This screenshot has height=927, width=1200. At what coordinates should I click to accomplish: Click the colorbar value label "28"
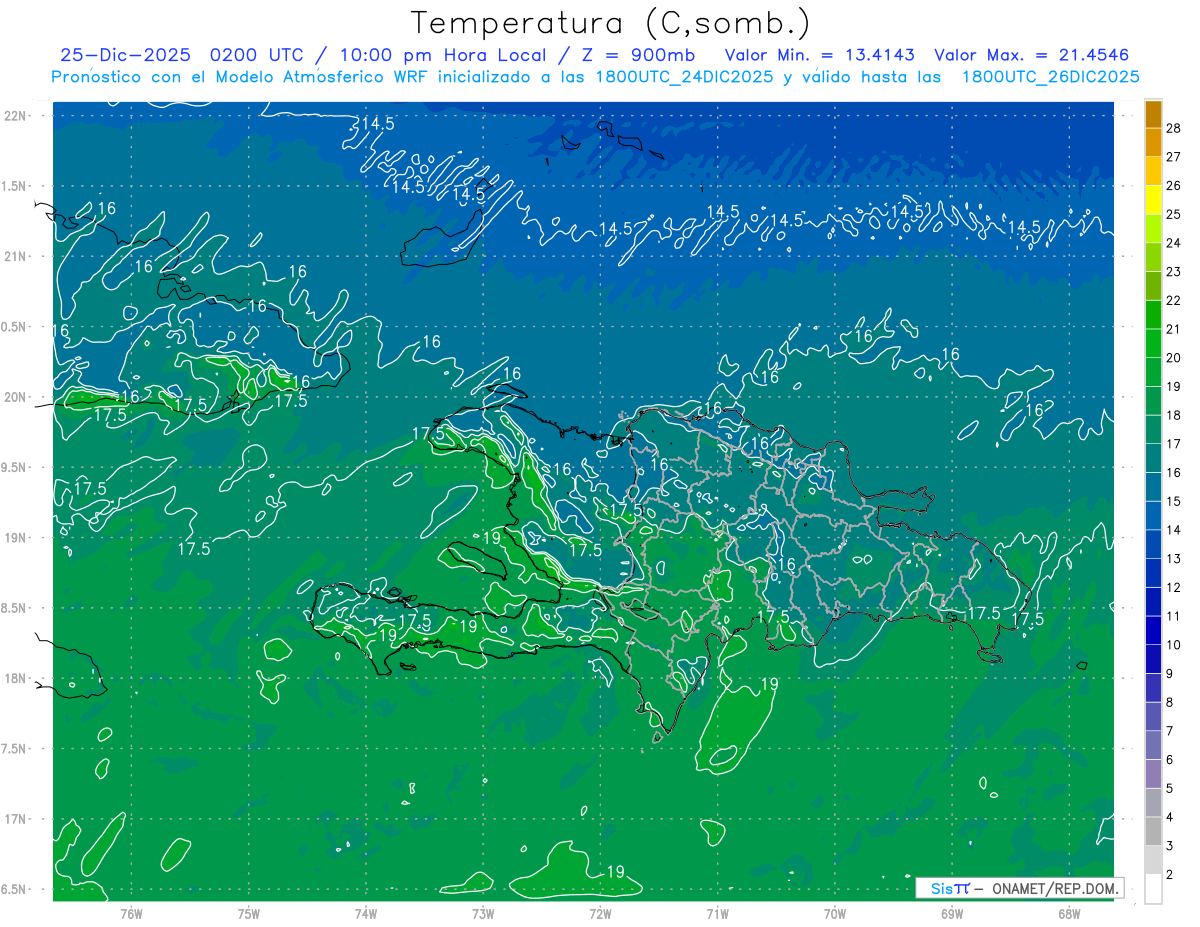1174,128
